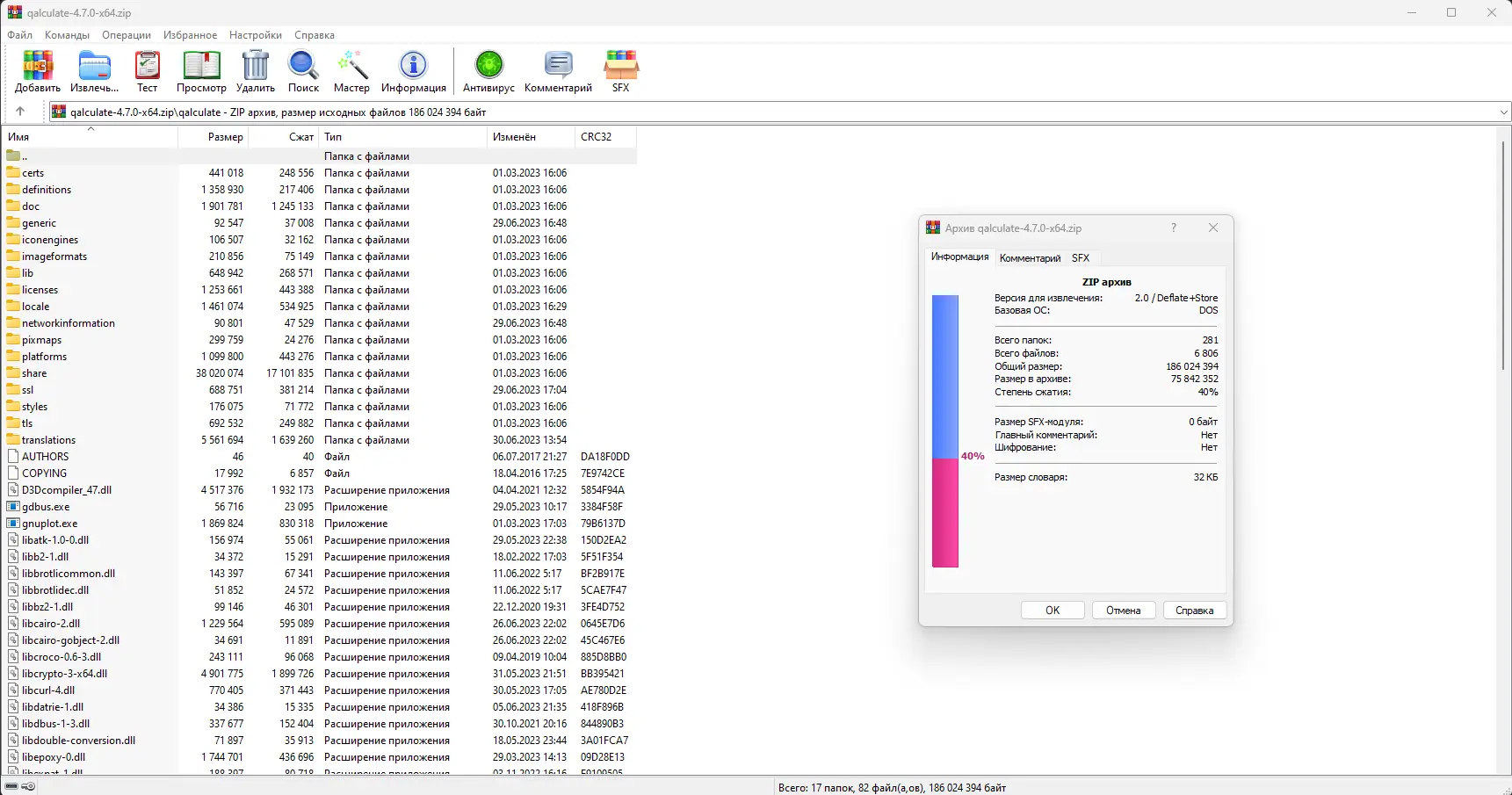Select the libdouble-conversion.dll file name
The width and height of the screenshot is (1512, 795).
click(79, 741)
